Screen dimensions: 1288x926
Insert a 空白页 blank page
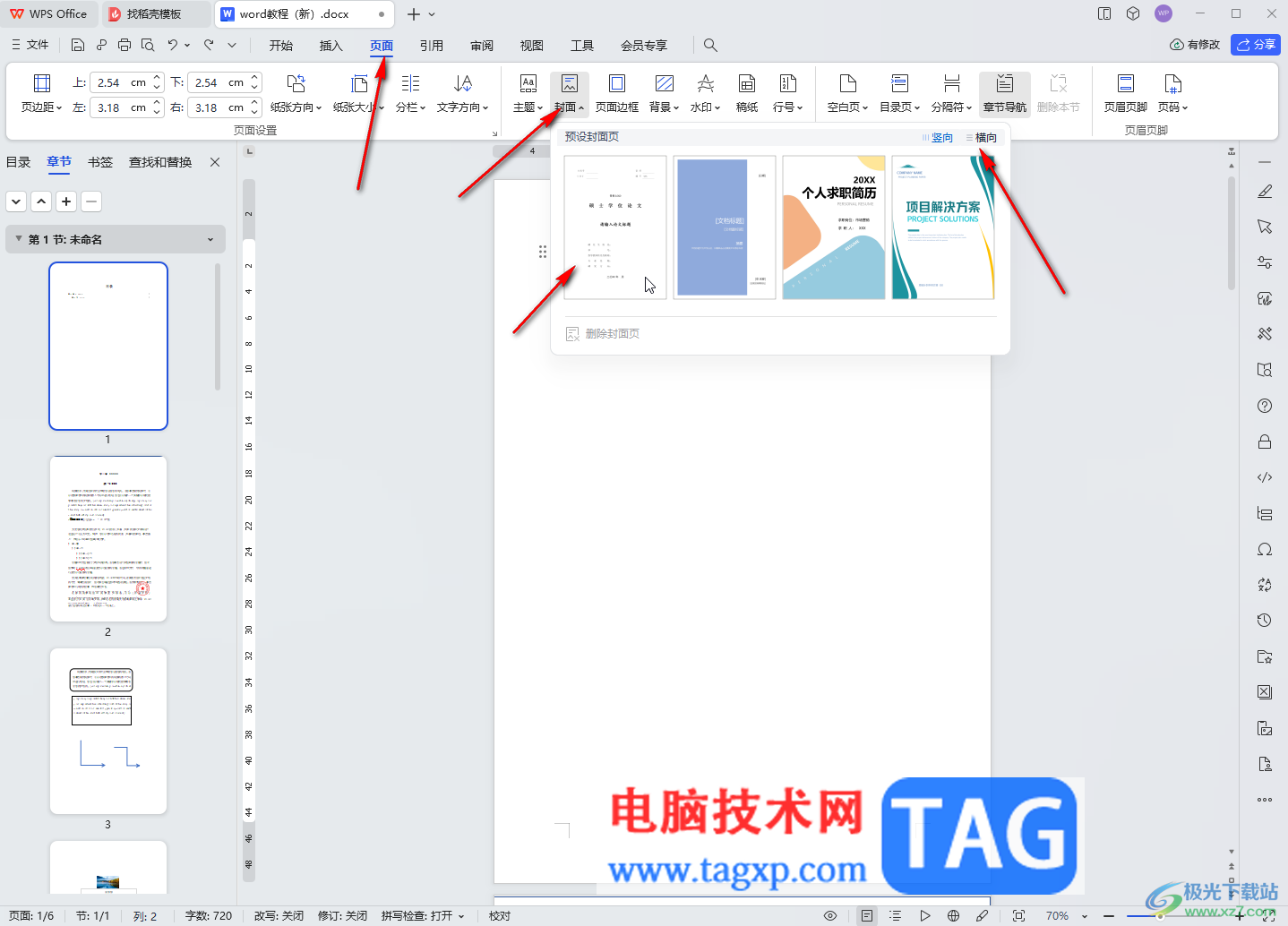847,93
